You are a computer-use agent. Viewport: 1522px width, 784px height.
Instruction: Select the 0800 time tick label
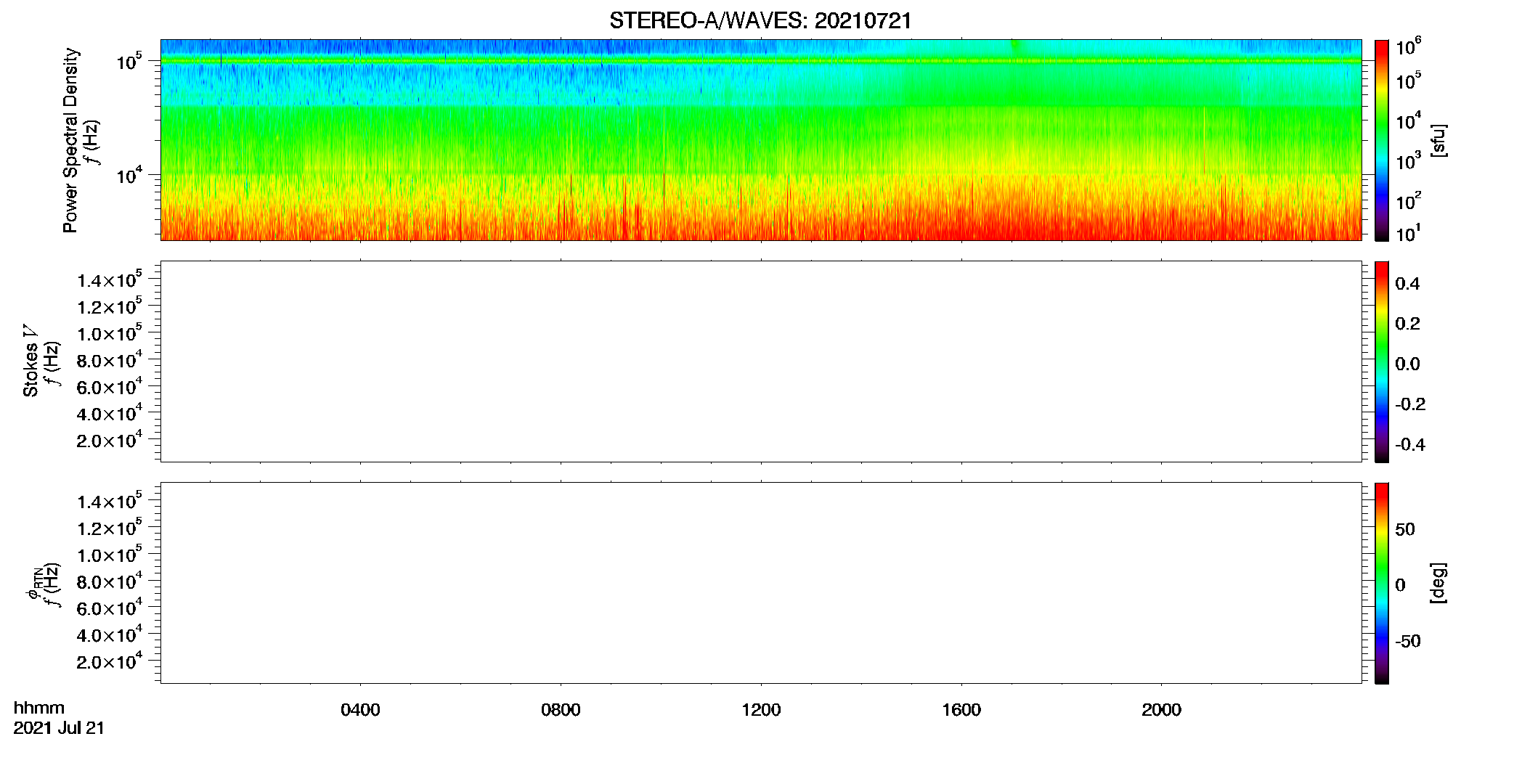click(561, 710)
